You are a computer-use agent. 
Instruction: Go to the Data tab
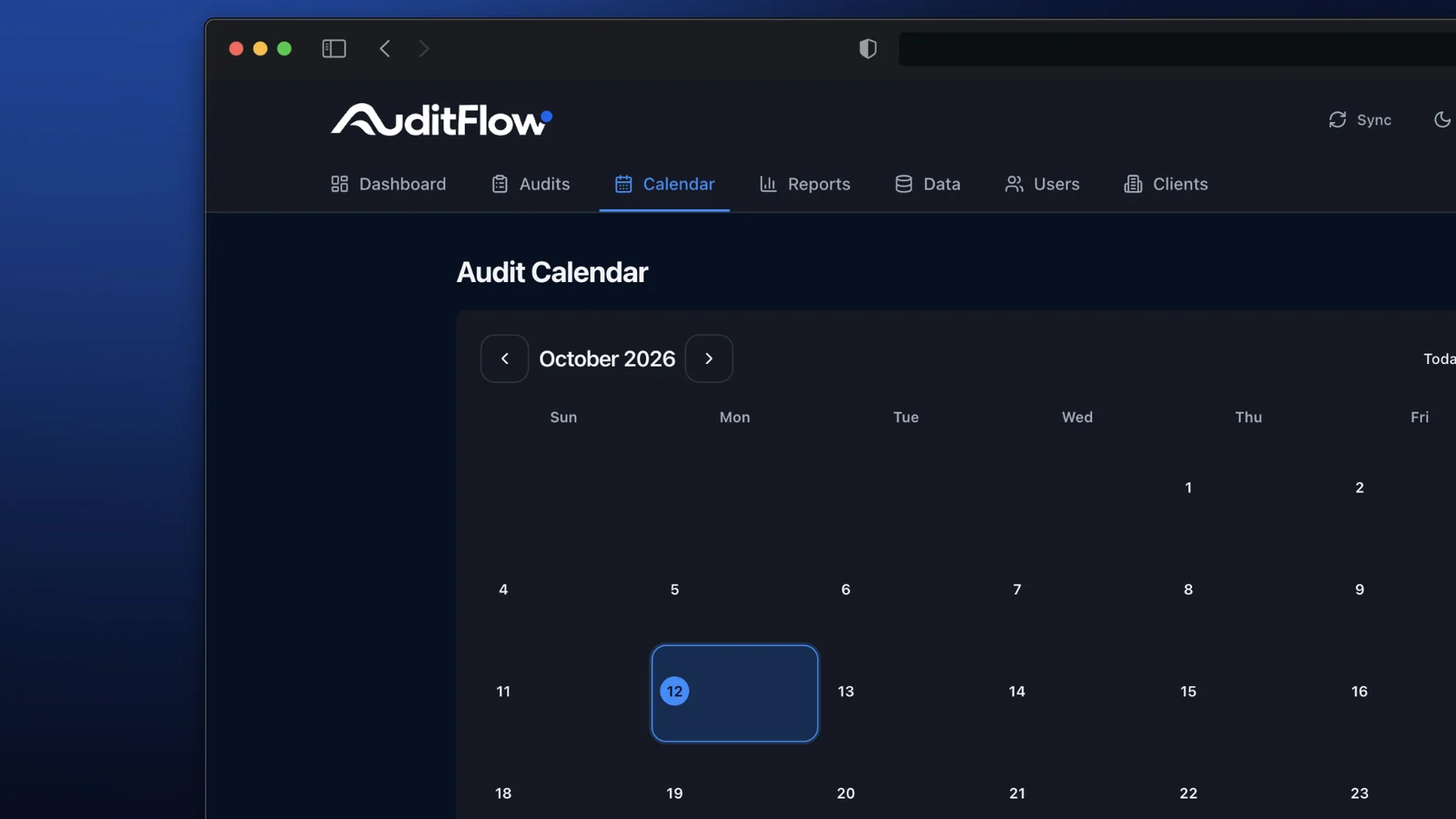927,184
